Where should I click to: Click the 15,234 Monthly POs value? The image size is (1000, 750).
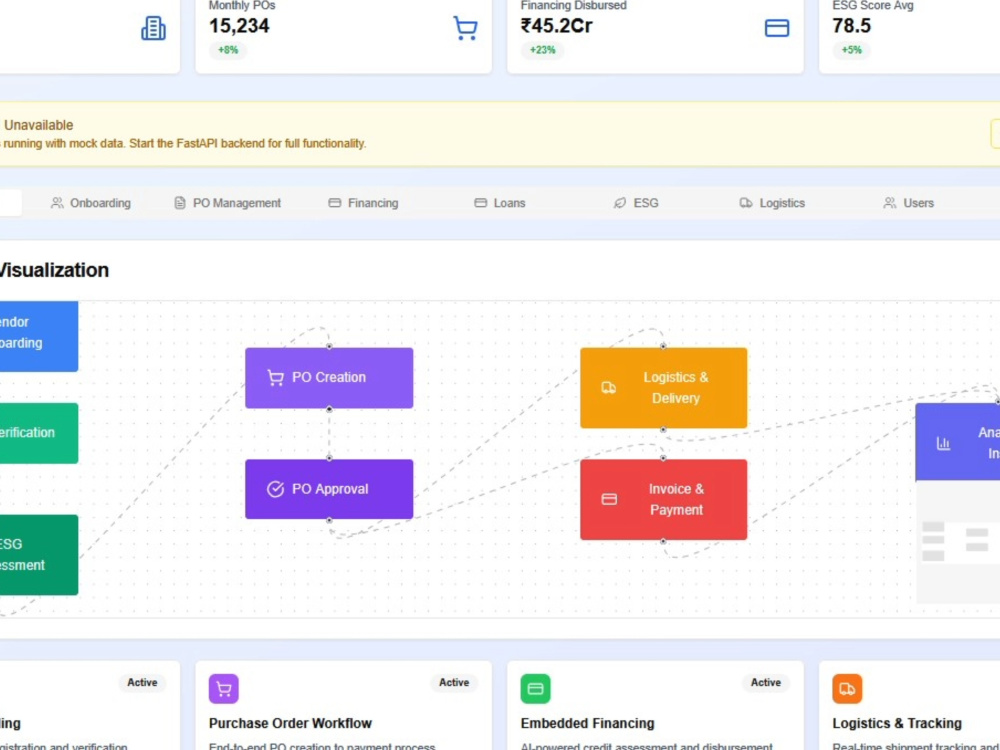(239, 26)
